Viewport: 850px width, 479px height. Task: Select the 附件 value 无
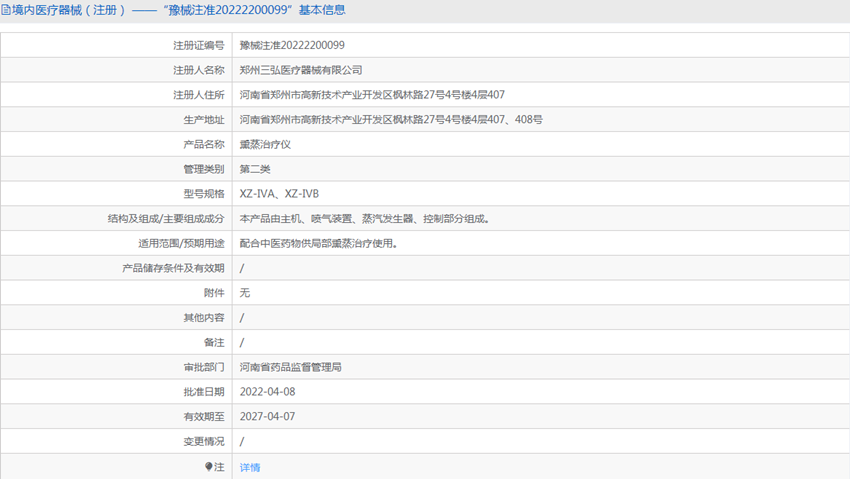click(x=244, y=293)
